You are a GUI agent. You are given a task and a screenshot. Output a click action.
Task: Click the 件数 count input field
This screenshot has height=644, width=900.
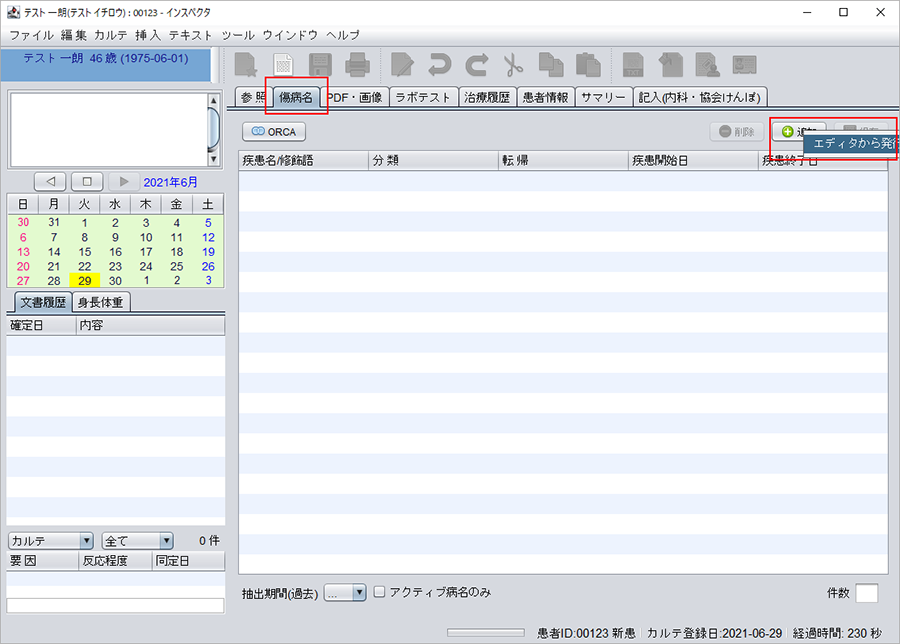click(x=866, y=593)
